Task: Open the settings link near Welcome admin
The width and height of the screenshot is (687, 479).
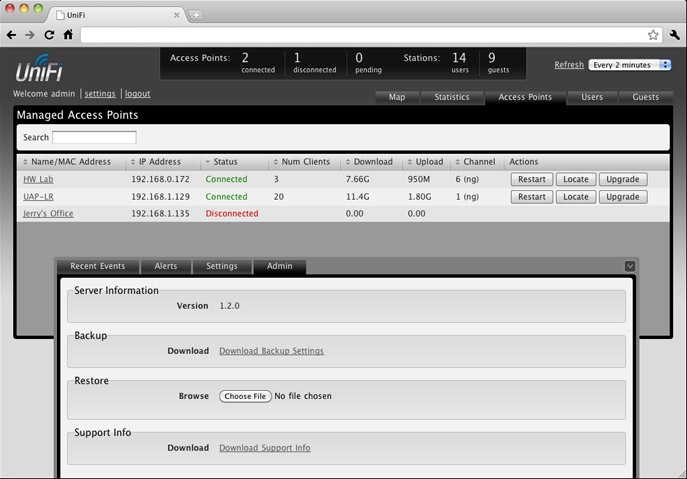Action: pyautogui.click(x=100, y=94)
